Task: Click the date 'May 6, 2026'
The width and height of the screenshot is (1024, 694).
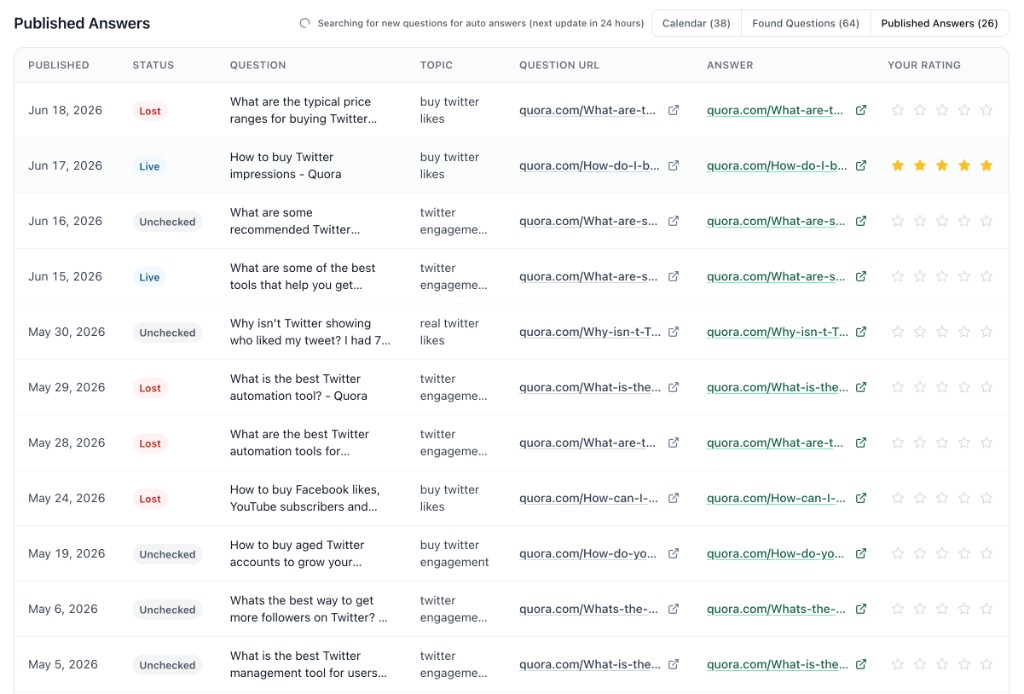Action: [x=63, y=609]
